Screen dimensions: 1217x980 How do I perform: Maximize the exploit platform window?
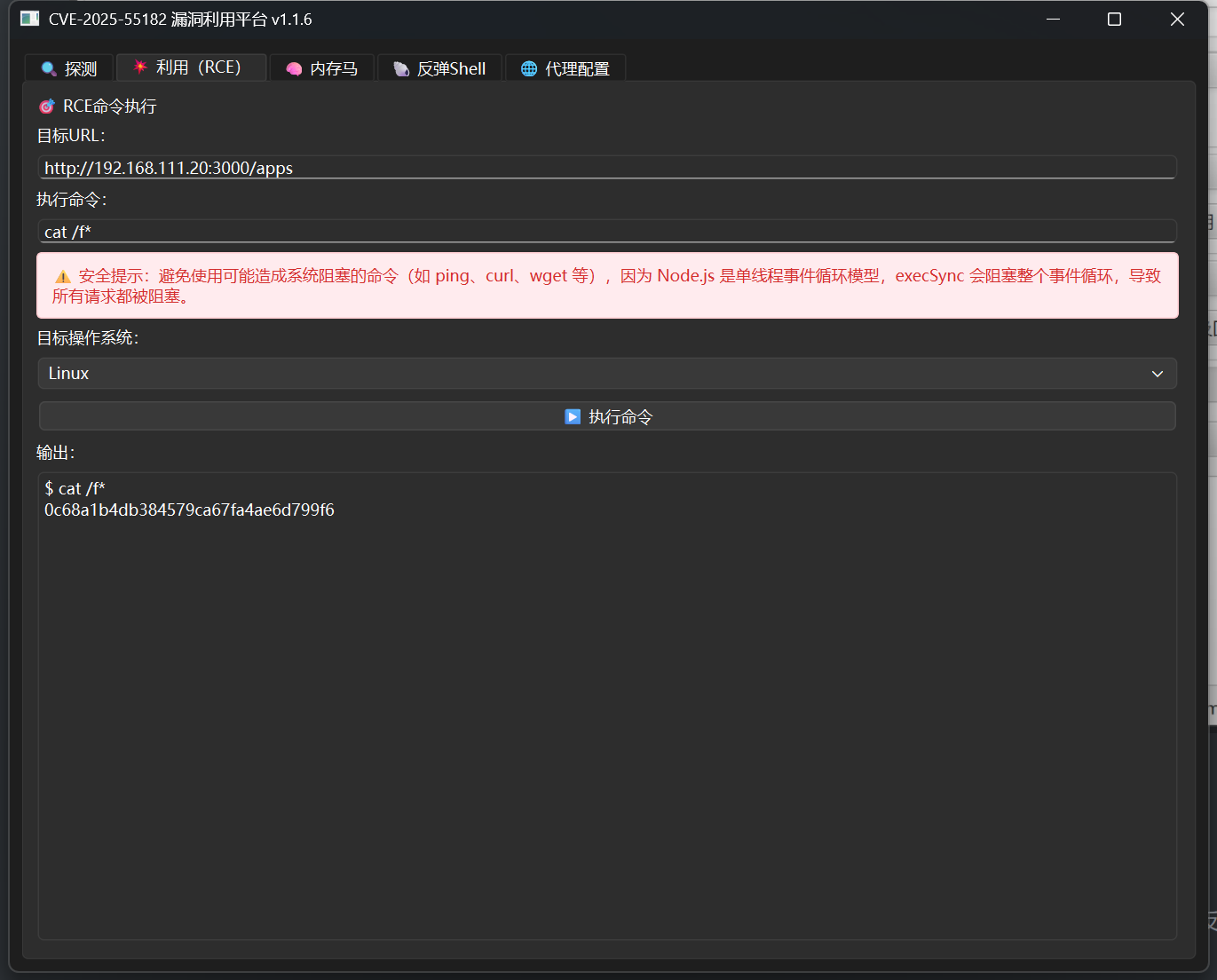tap(1115, 20)
